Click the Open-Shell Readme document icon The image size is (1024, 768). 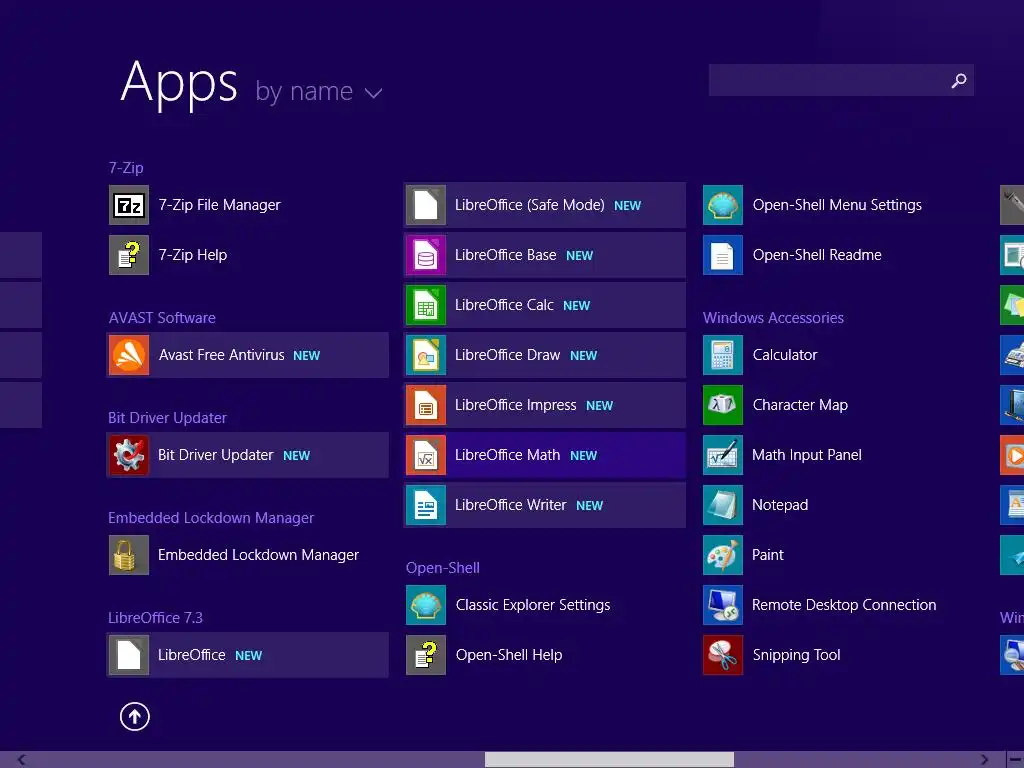[723, 255]
